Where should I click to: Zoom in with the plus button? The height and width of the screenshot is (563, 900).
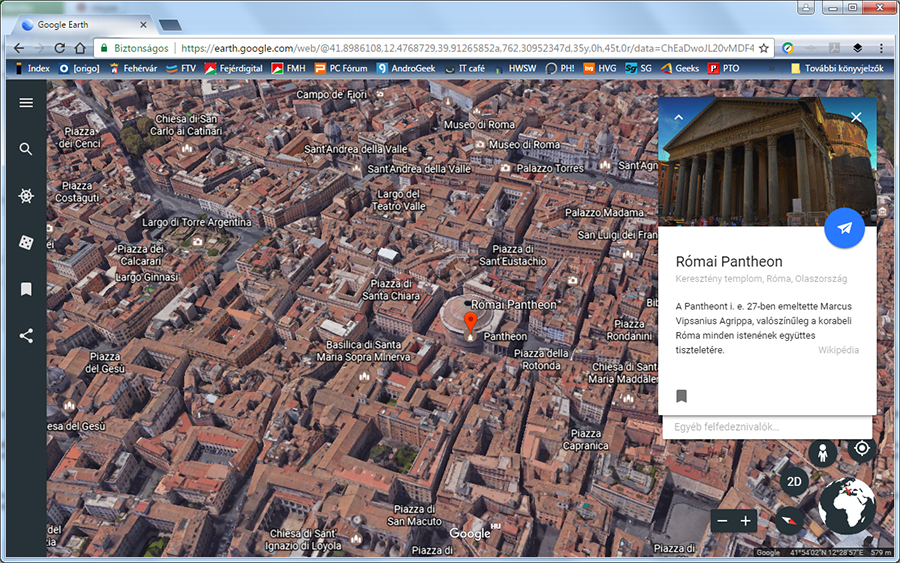(746, 521)
